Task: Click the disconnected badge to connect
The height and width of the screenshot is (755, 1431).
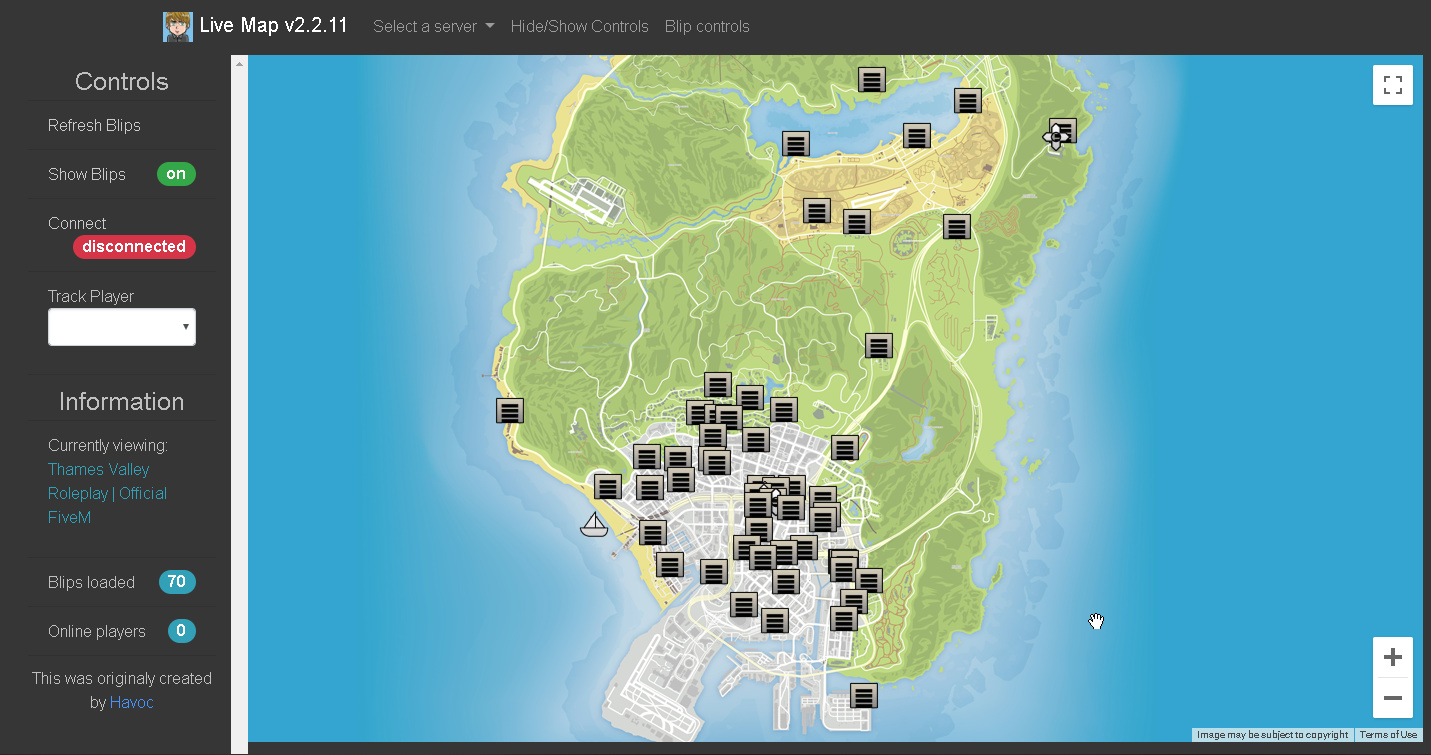Action: click(x=133, y=246)
